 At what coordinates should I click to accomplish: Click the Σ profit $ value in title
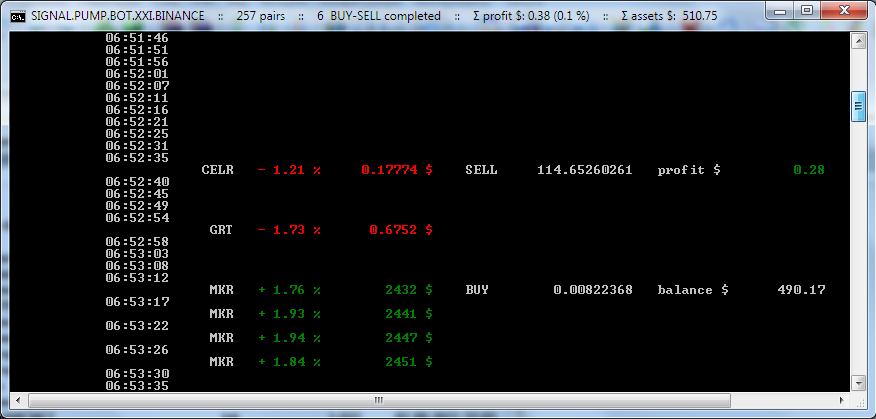click(x=531, y=16)
